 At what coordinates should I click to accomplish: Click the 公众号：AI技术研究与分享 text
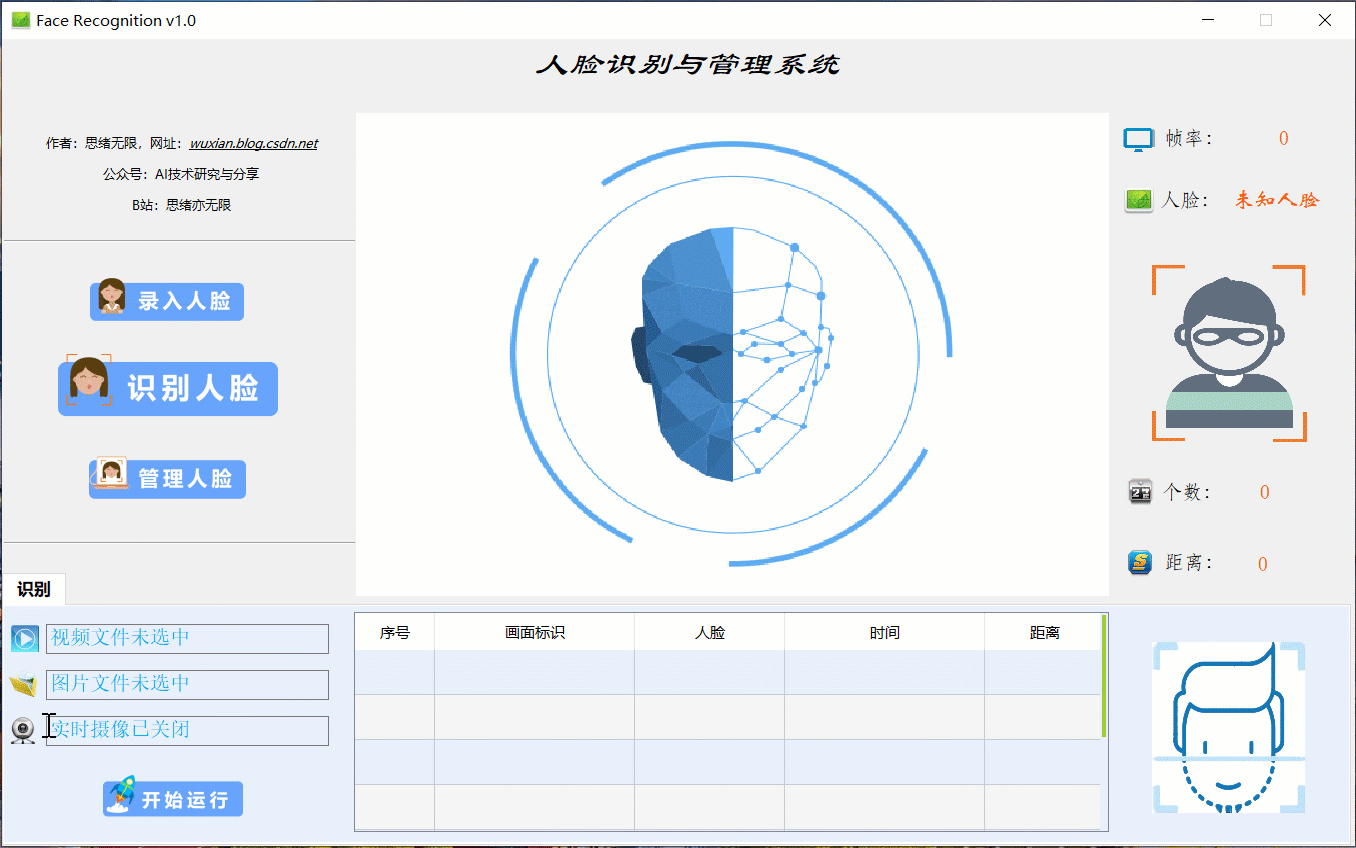pyautogui.click(x=181, y=174)
